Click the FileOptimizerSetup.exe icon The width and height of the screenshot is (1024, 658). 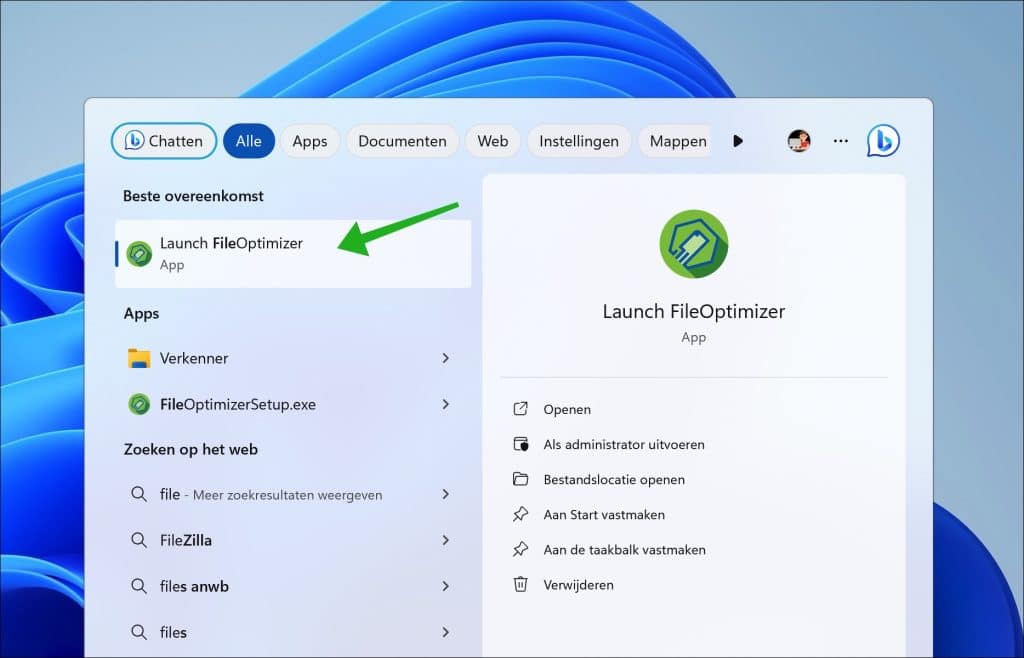pos(139,405)
